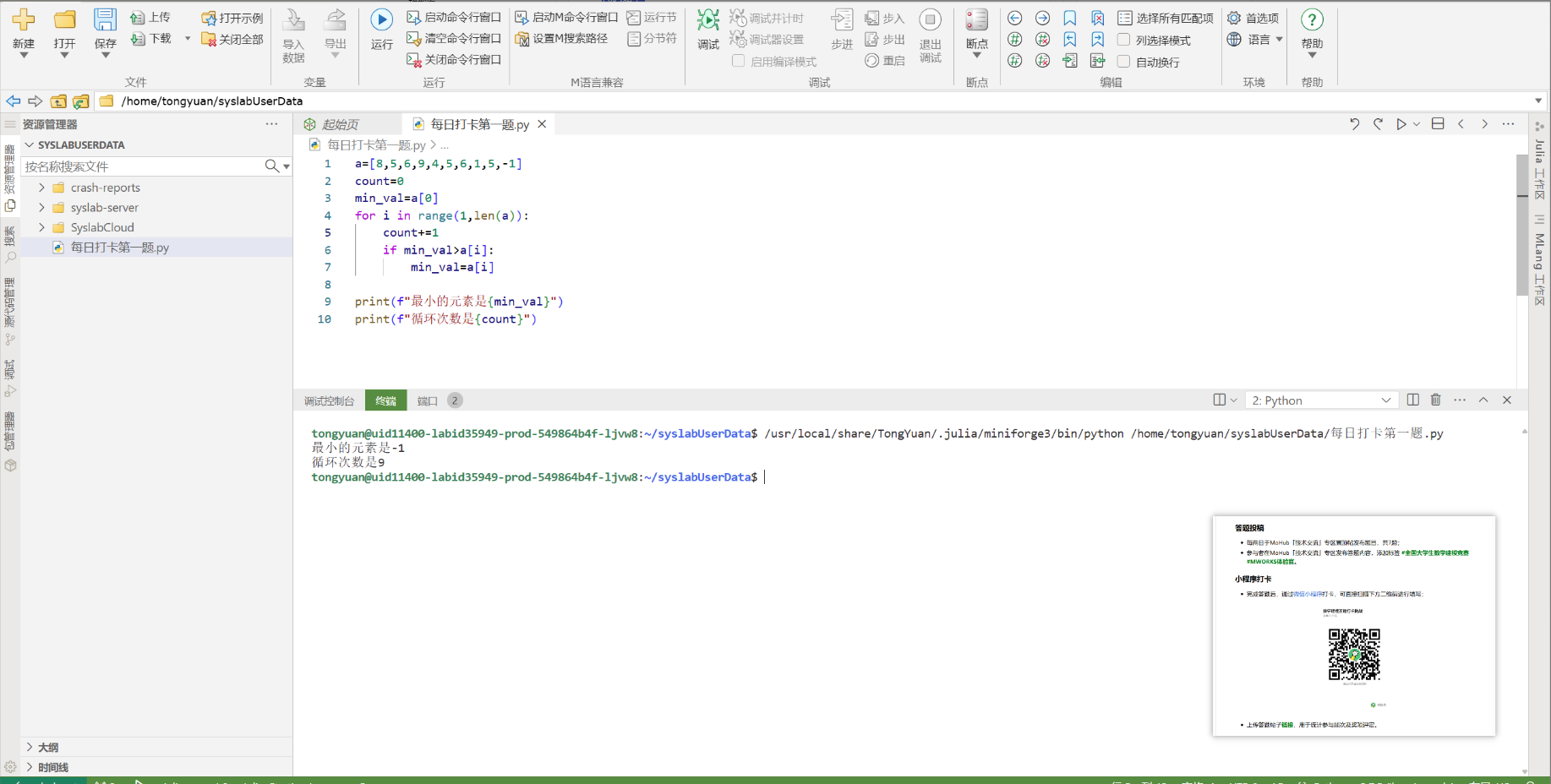Viewport: 1551px width, 784px height.
Task: Toggle bookmark using the bookmark icon
Action: [x=1070, y=18]
